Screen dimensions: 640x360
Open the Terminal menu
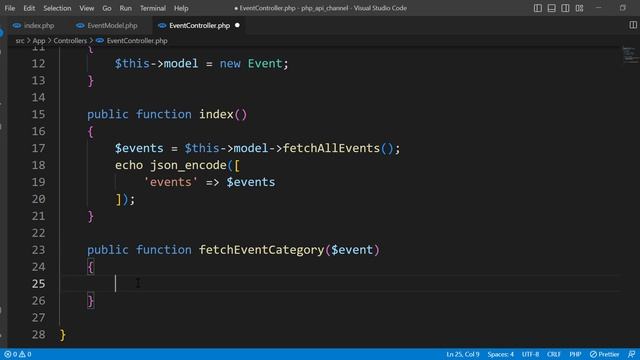(153, 8)
